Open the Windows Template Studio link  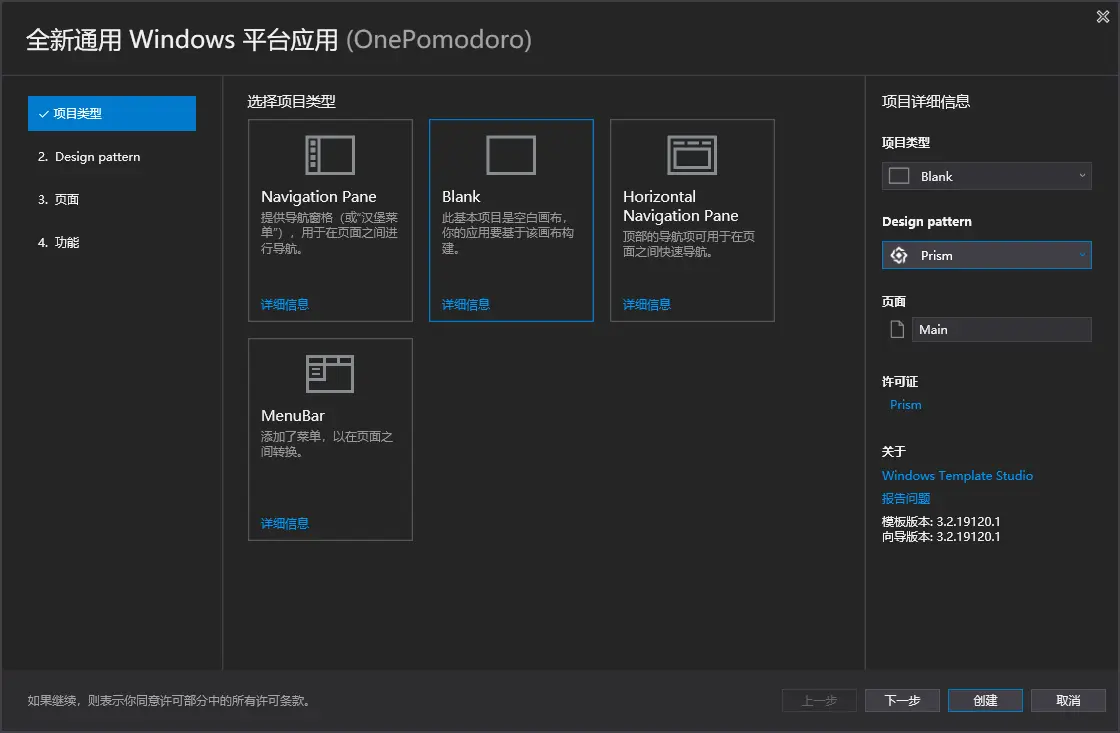coord(957,475)
